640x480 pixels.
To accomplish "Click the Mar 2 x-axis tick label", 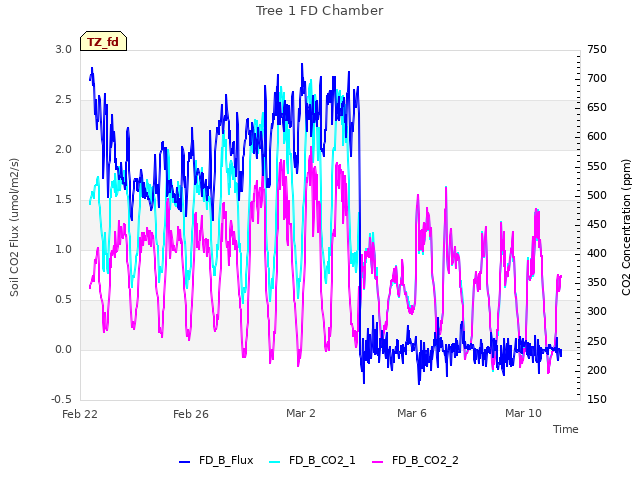I will point(301,413).
